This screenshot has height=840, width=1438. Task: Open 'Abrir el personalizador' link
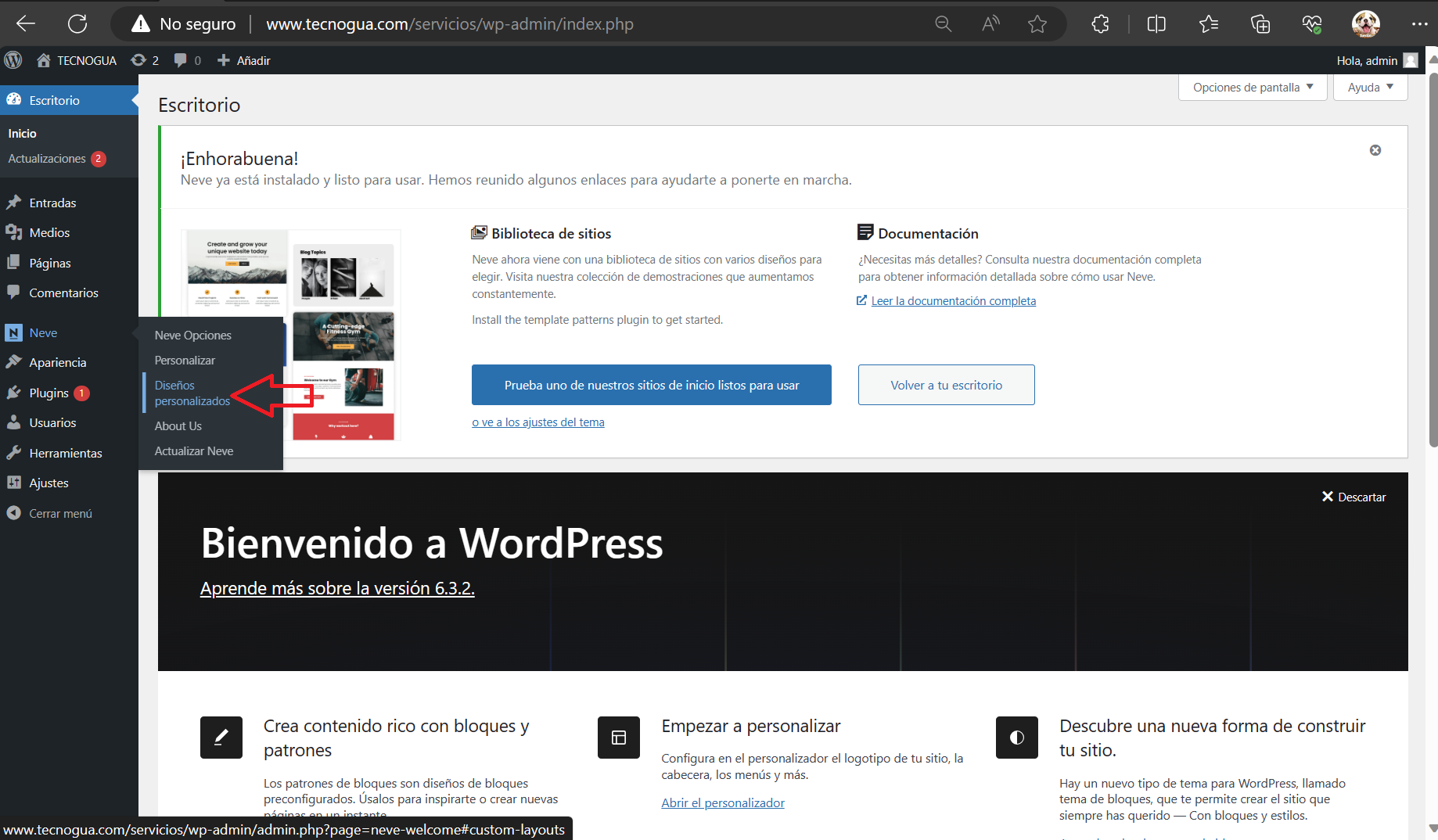click(x=723, y=803)
